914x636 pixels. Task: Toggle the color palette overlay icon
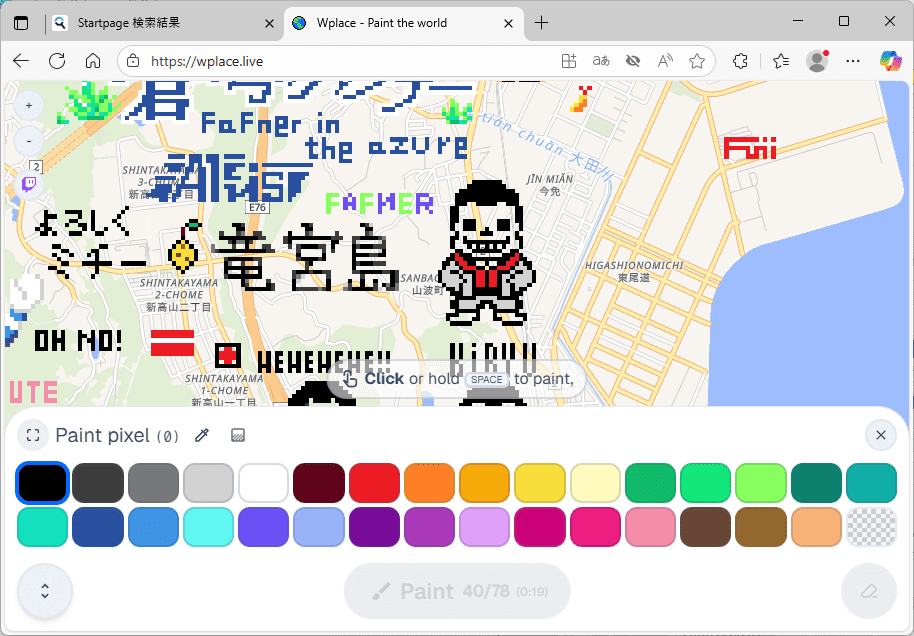(238, 435)
